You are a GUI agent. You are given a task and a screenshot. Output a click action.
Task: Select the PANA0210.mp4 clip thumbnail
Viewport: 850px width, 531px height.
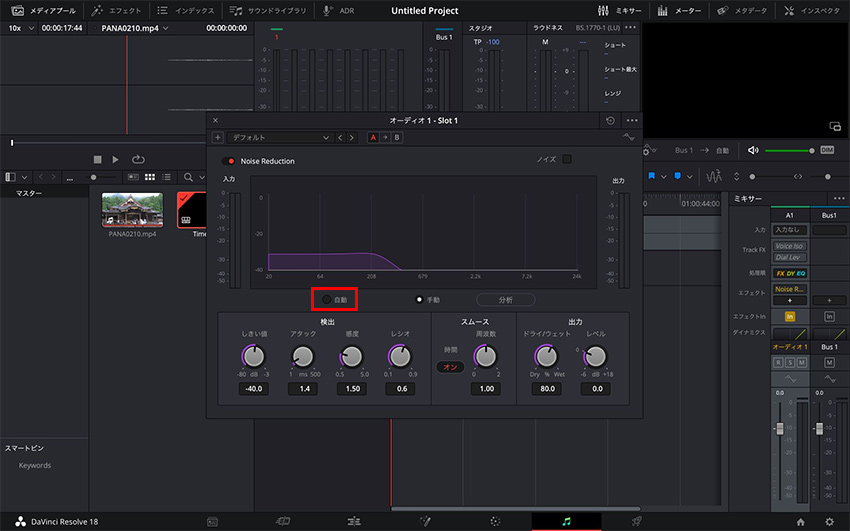coord(133,210)
